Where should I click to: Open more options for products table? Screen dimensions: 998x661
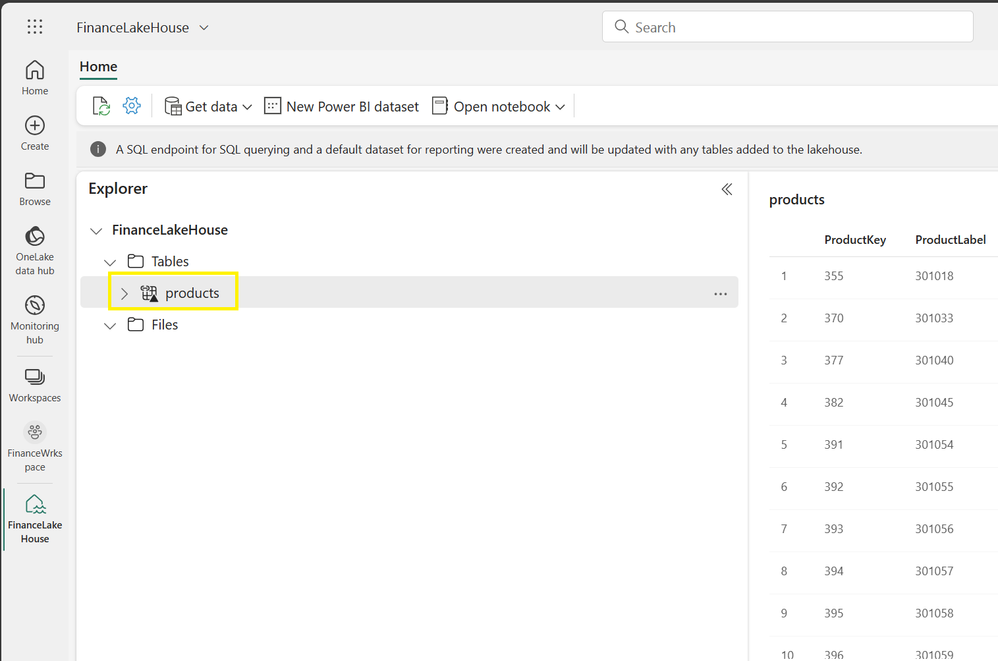(x=720, y=294)
